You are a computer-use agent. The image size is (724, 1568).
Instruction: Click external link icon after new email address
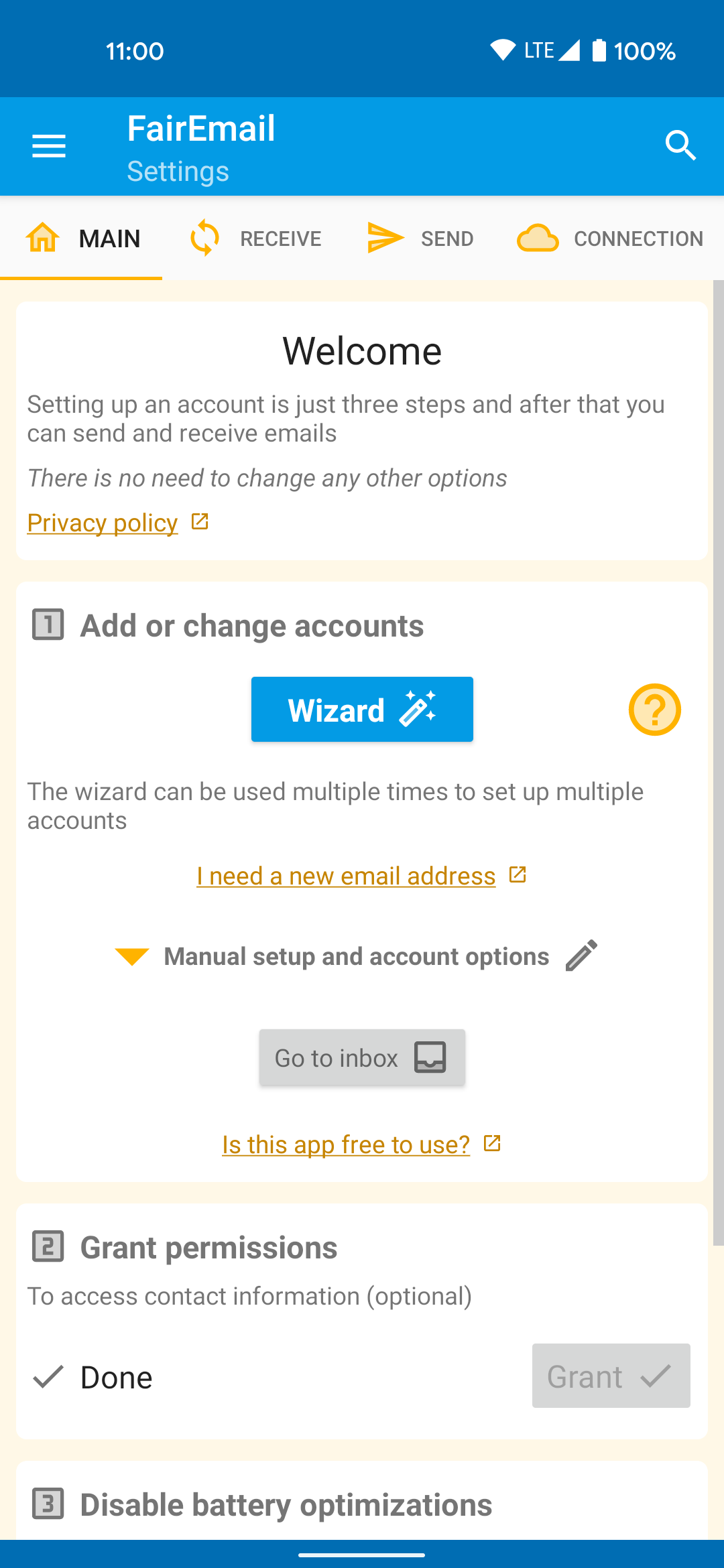click(518, 874)
